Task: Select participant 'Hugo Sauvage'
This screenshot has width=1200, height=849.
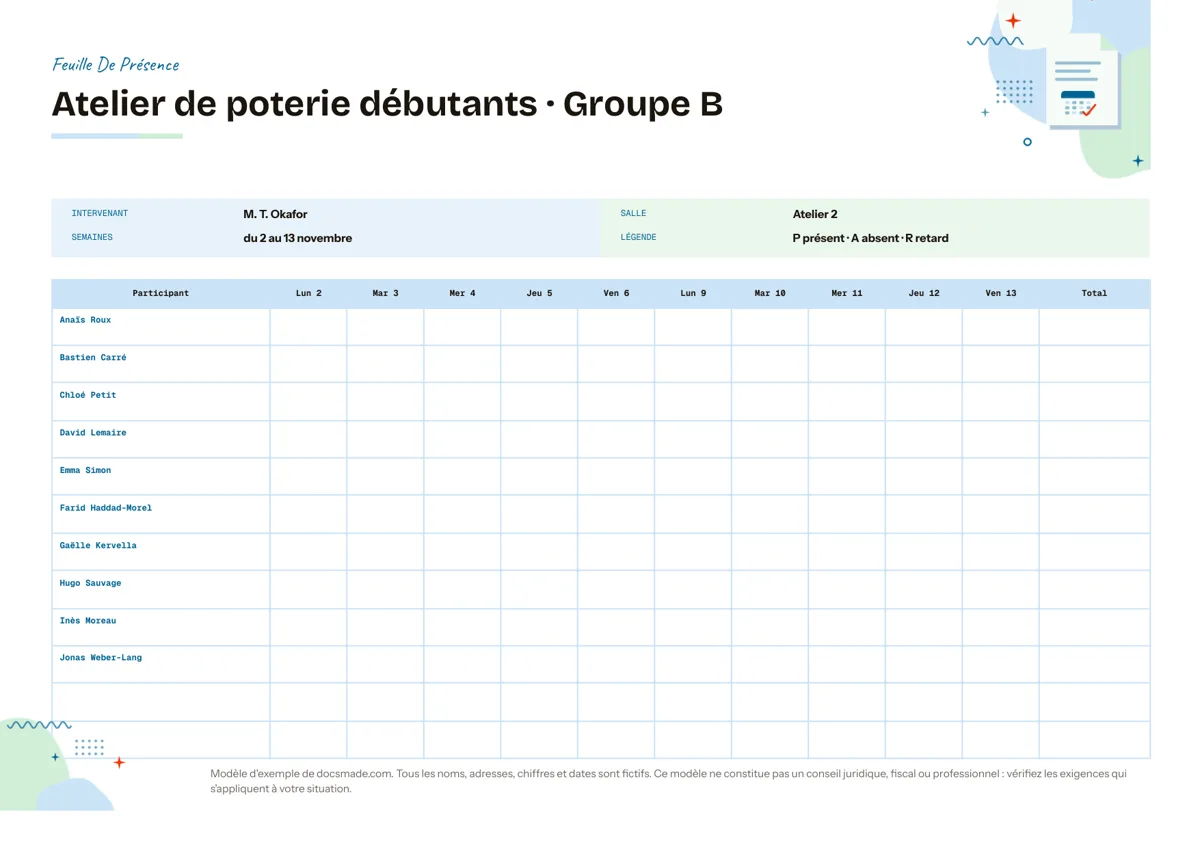Action: (x=90, y=583)
